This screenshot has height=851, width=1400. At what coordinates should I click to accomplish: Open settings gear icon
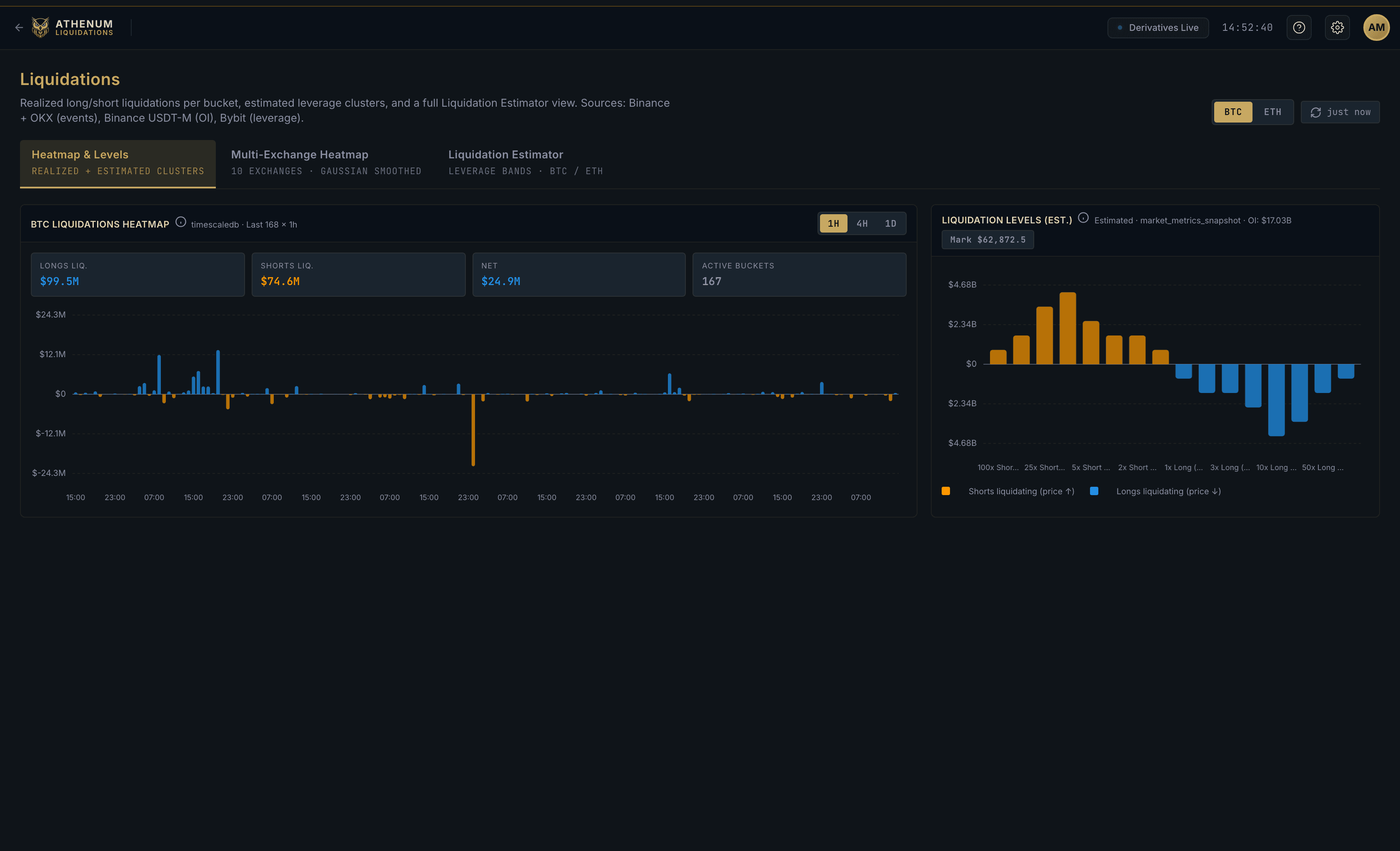tap(1337, 27)
